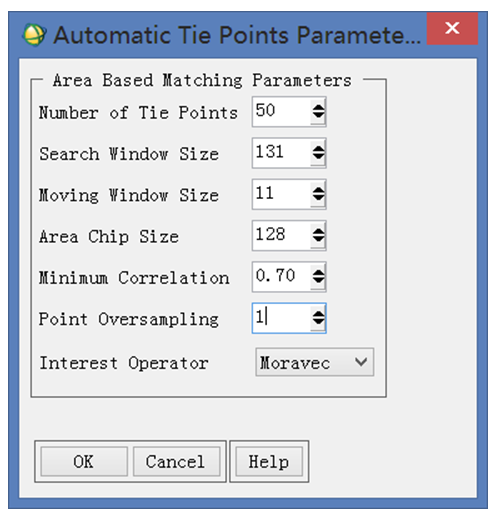The width and height of the screenshot is (498, 522).
Task: Select the Moving Window Size text field
Action: (282, 194)
